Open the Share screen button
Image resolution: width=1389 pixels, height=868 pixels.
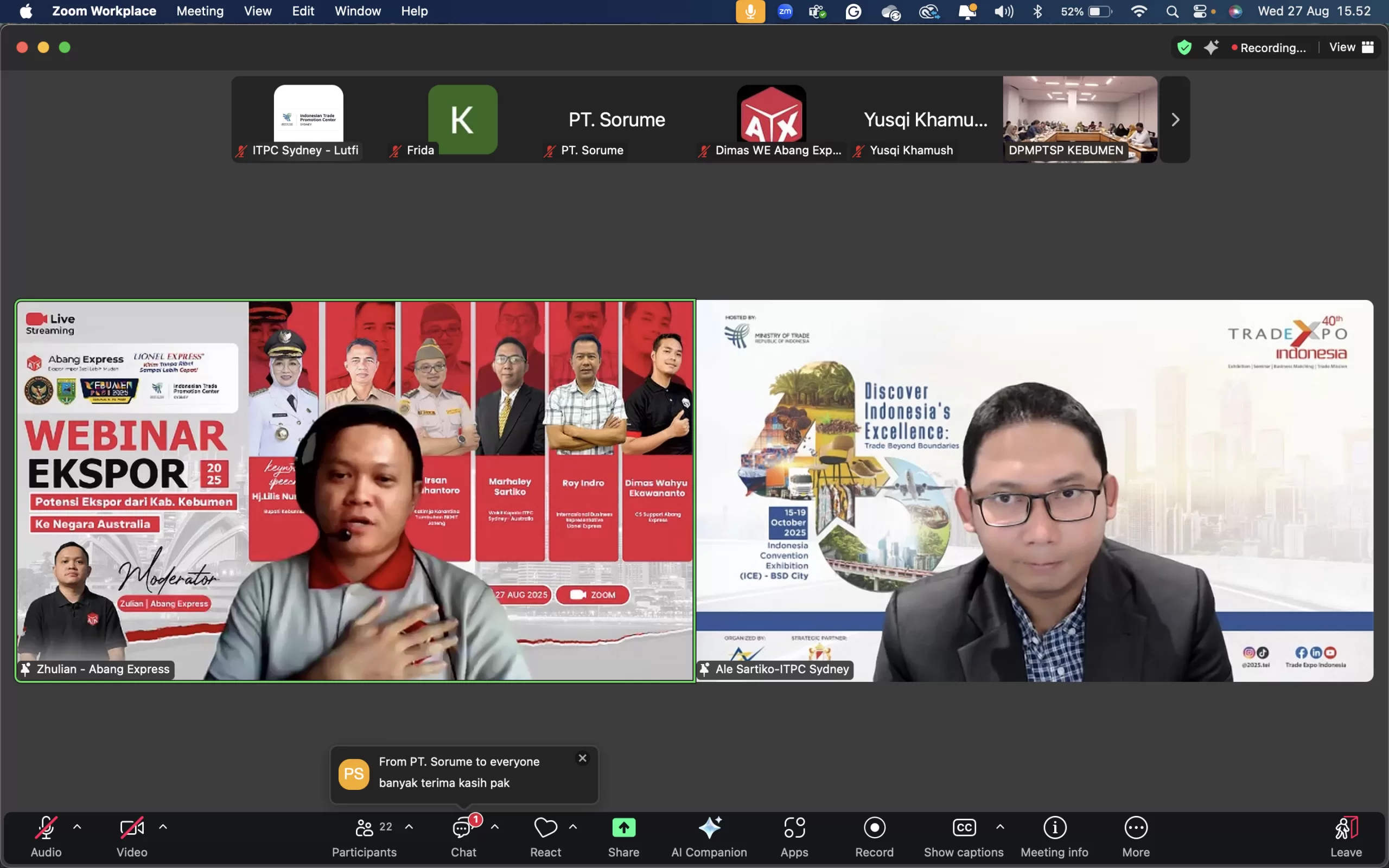623,828
